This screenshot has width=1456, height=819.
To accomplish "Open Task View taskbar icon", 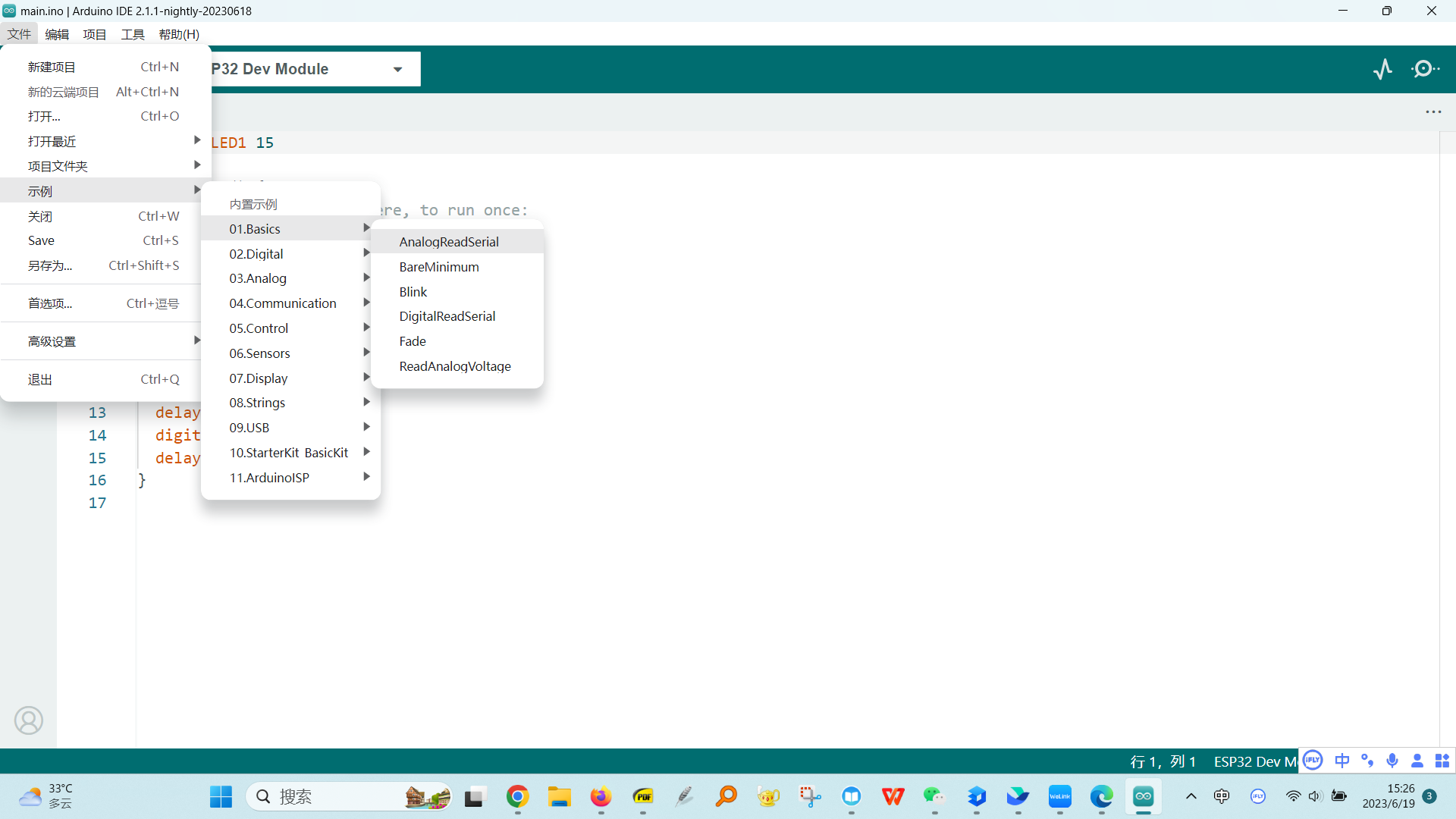I will tap(475, 796).
